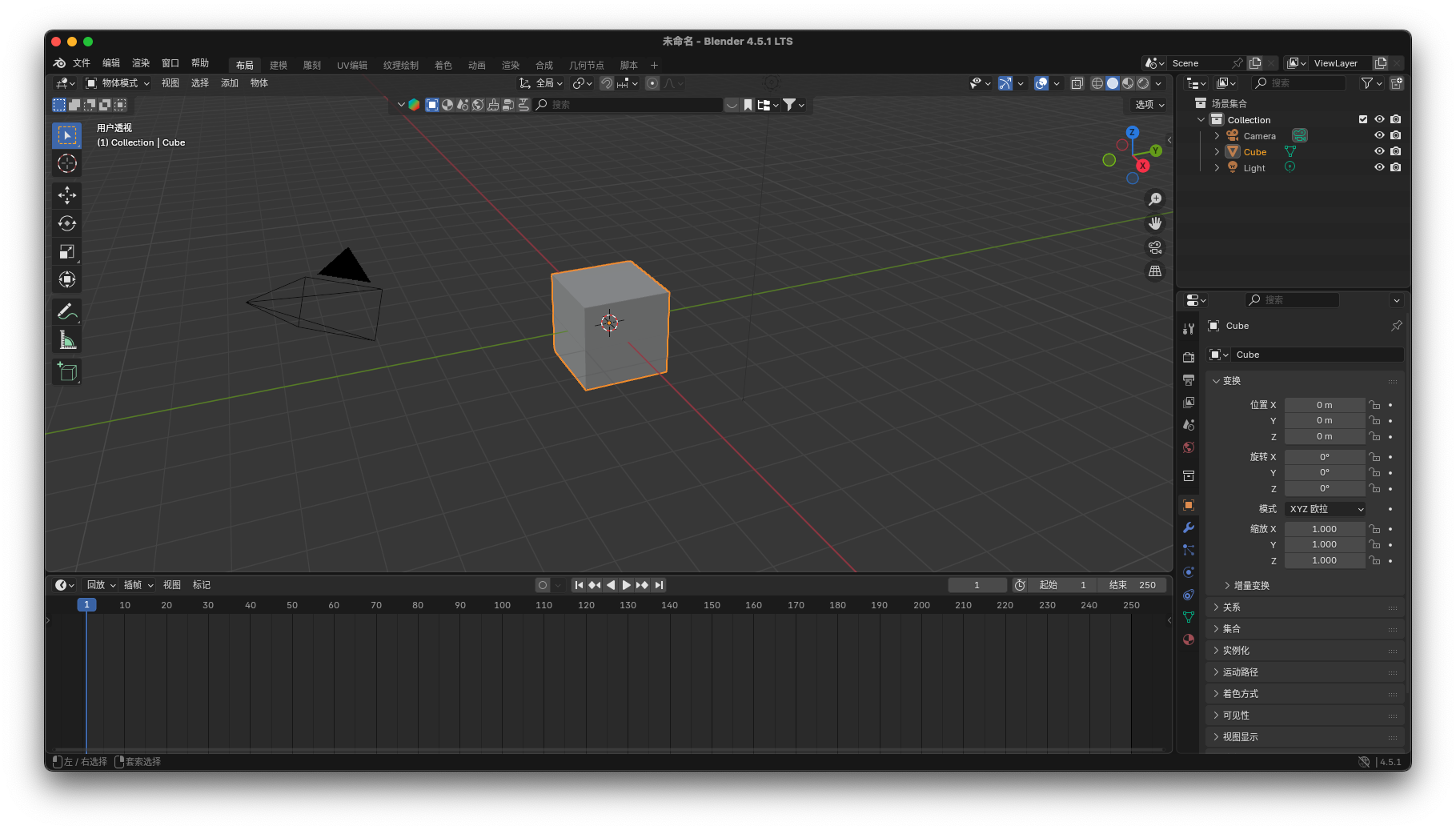Screen dimensions: 1456x830
Task: Open the XYZ 欧拉 rotation mode dropdown
Action: point(1326,509)
